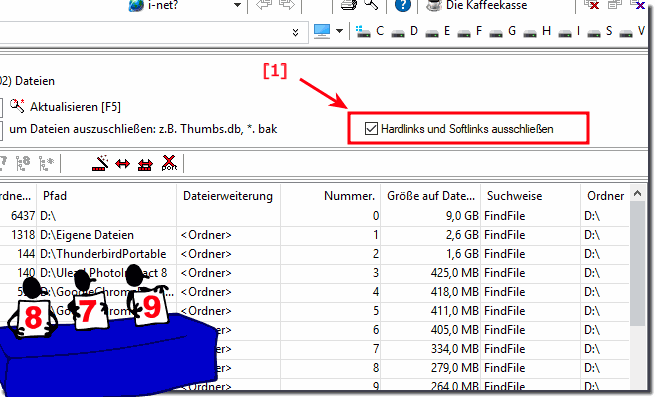Click <Ordner> cell in ThunderbirdPortable row
The width and height of the screenshot is (655, 397).
[x=206, y=254]
